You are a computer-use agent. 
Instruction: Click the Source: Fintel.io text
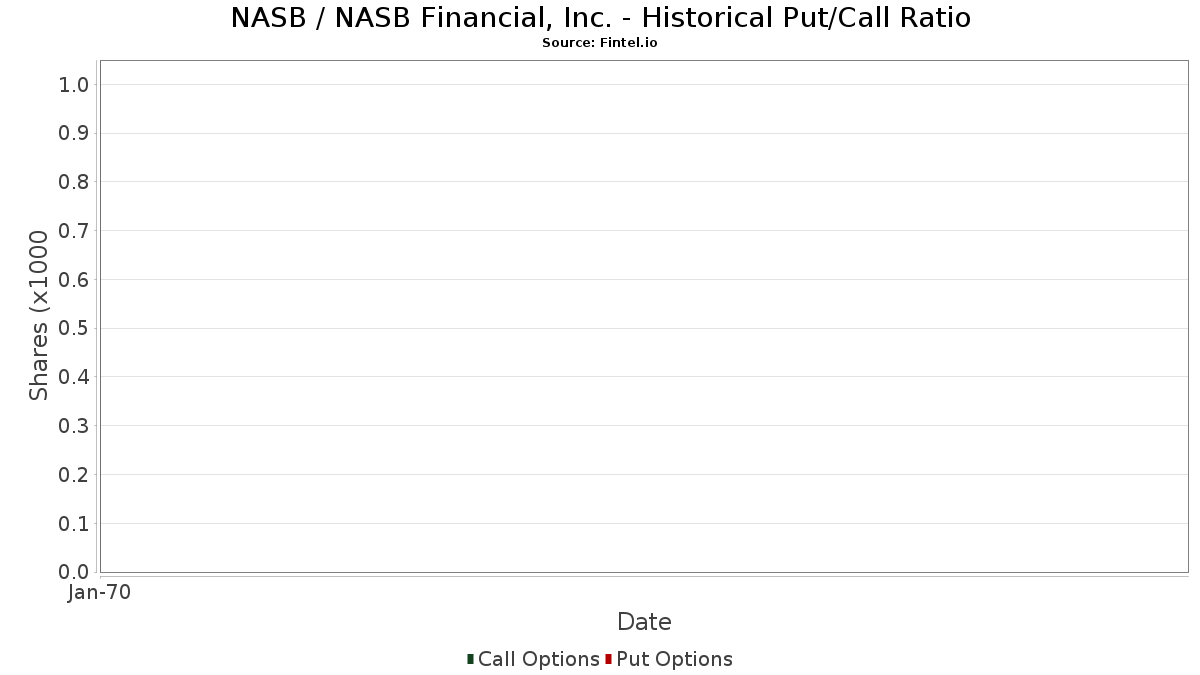pyautogui.click(x=600, y=43)
